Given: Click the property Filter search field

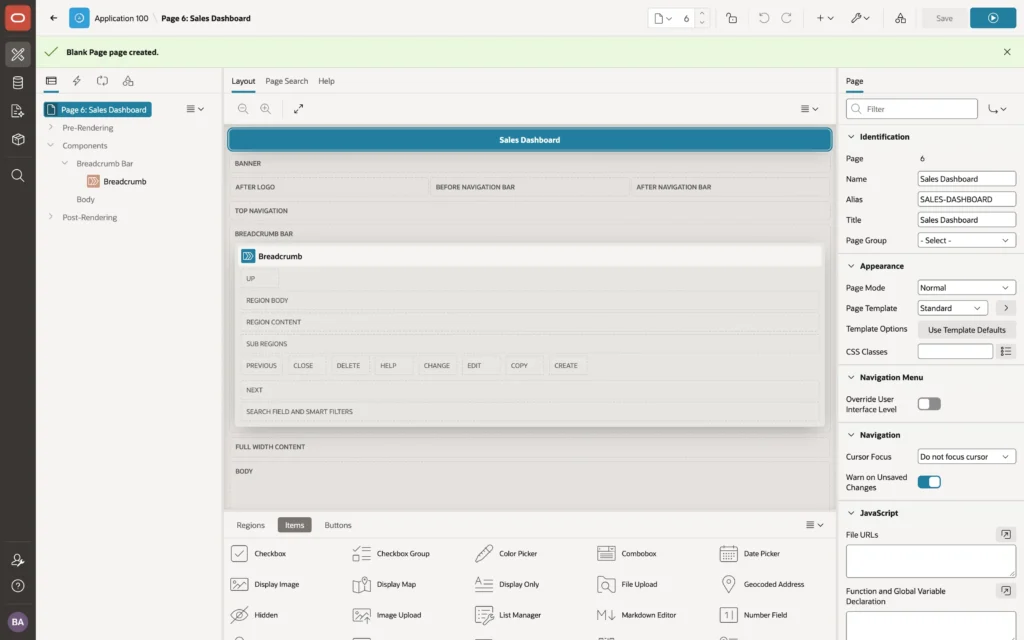Looking at the screenshot, I should [x=912, y=109].
